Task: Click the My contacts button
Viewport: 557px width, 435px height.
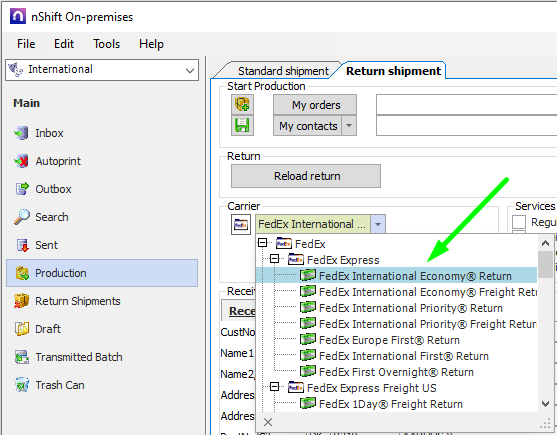Action: [308, 126]
